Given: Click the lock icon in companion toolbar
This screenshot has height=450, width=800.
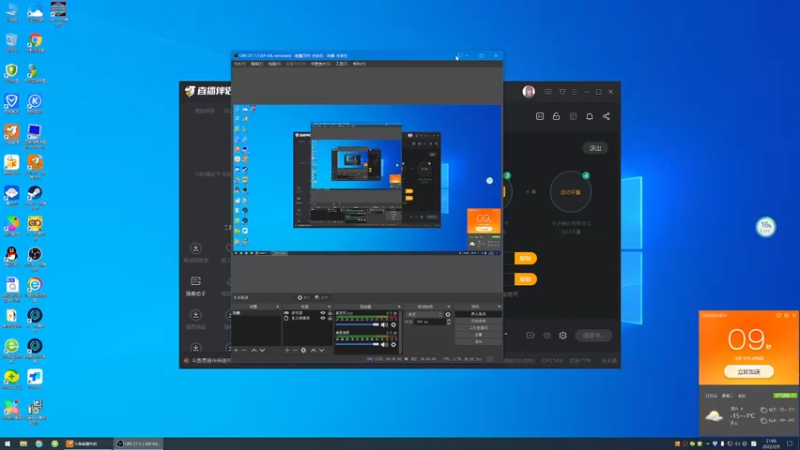Looking at the screenshot, I should pos(556,116).
